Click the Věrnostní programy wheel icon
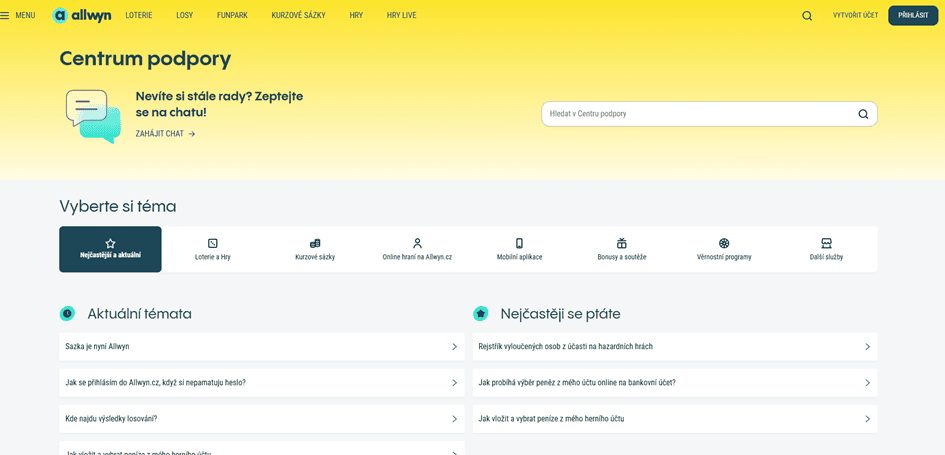This screenshot has height=455, width=945. tap(724, 243)
